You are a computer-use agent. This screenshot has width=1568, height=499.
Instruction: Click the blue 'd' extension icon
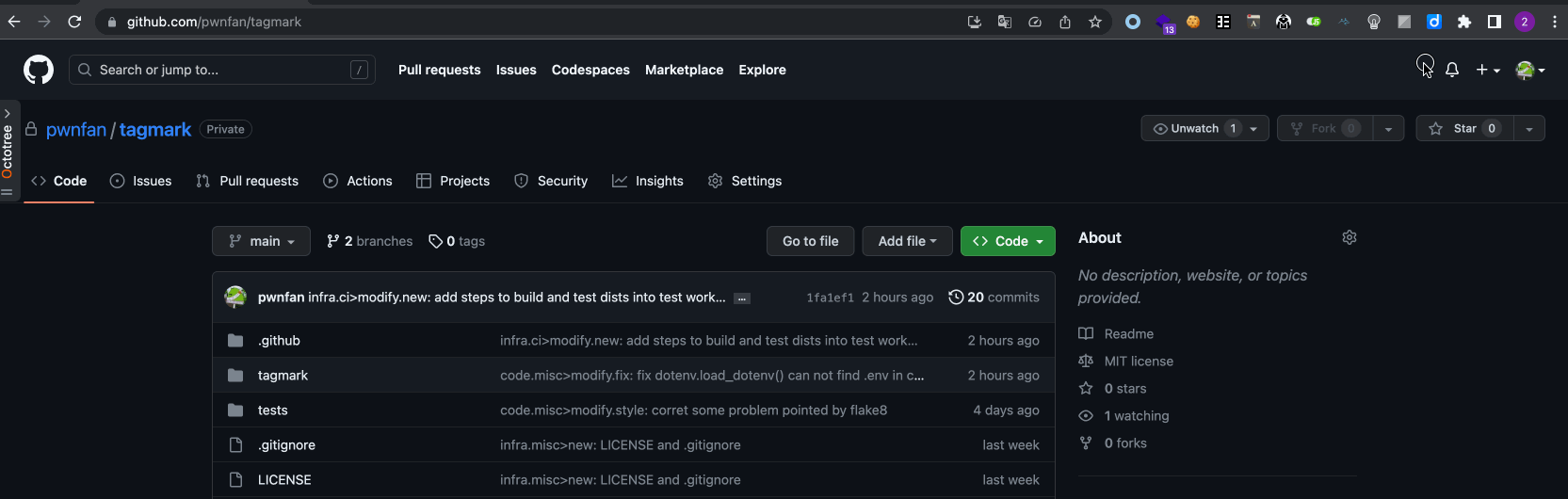[x=1434, y=22]
